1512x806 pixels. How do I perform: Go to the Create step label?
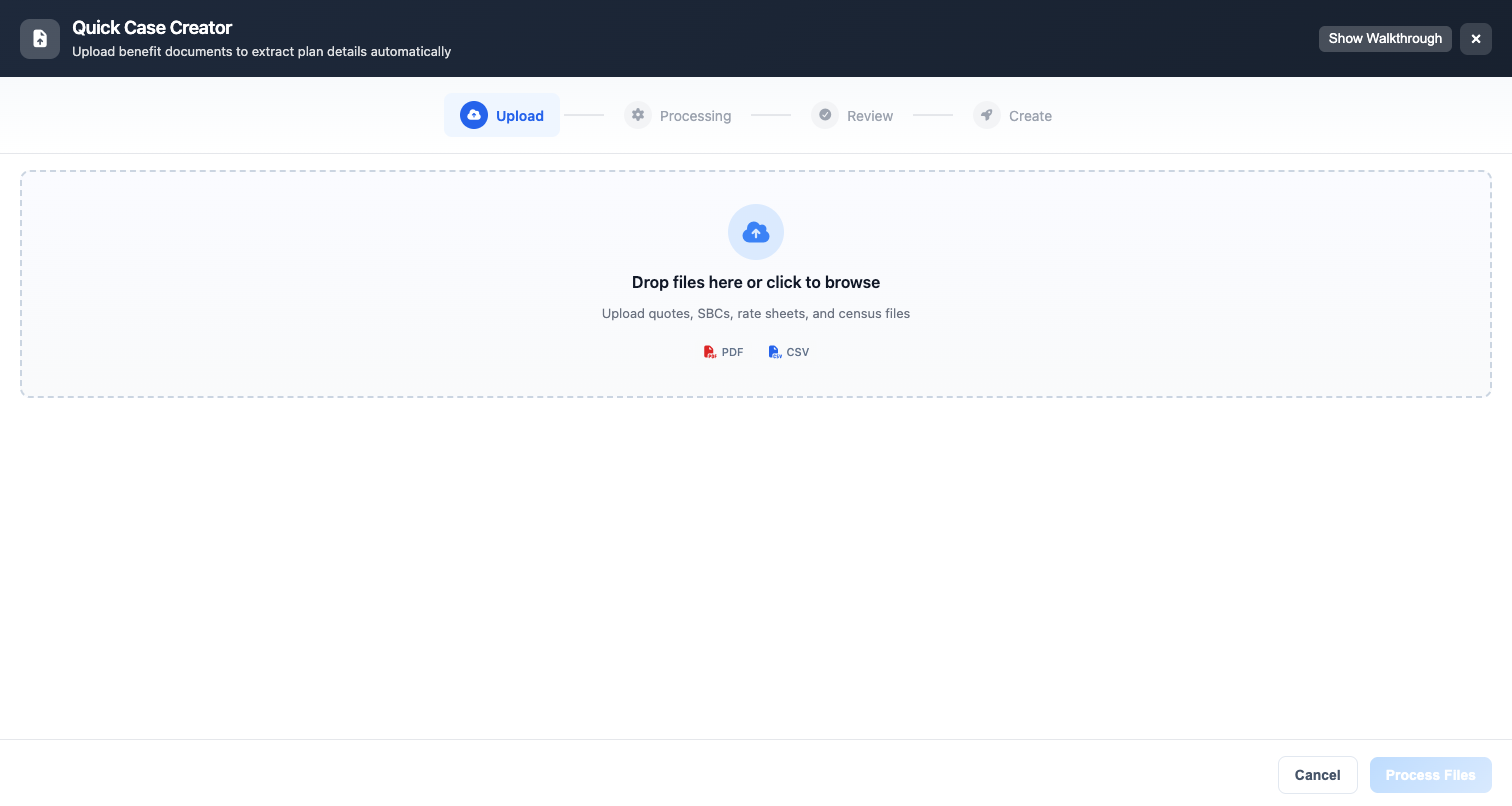point(1030,116)
